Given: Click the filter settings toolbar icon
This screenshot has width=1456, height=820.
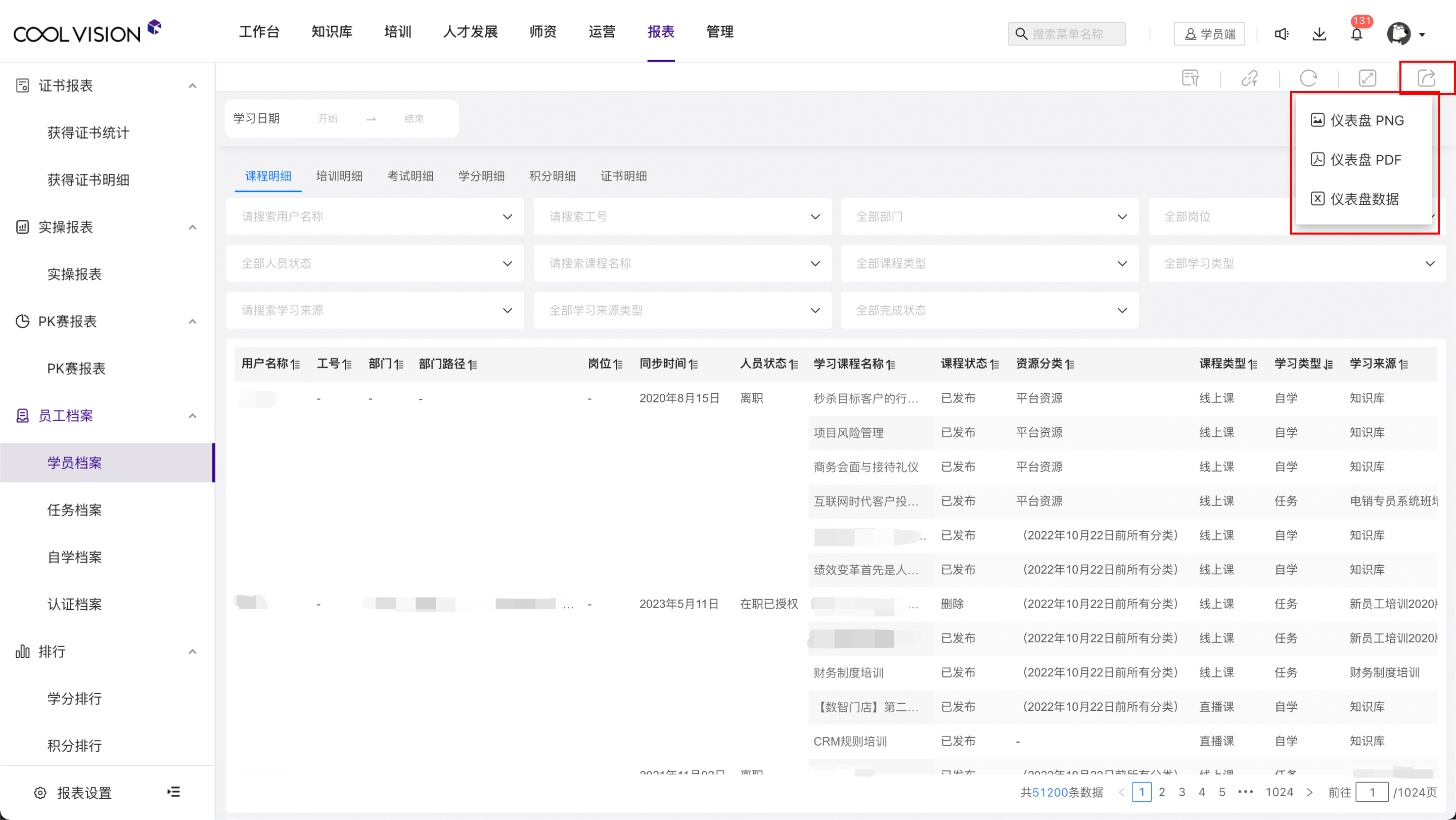Looking at the screenshot, I should pyautogui.click(x=1191, y=78).
